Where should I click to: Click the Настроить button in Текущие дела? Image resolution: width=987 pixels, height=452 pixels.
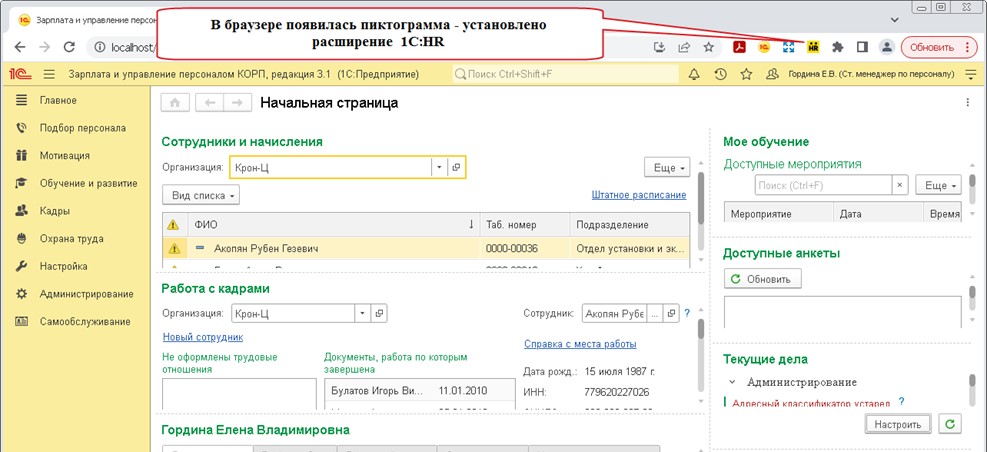click(898, 424)
